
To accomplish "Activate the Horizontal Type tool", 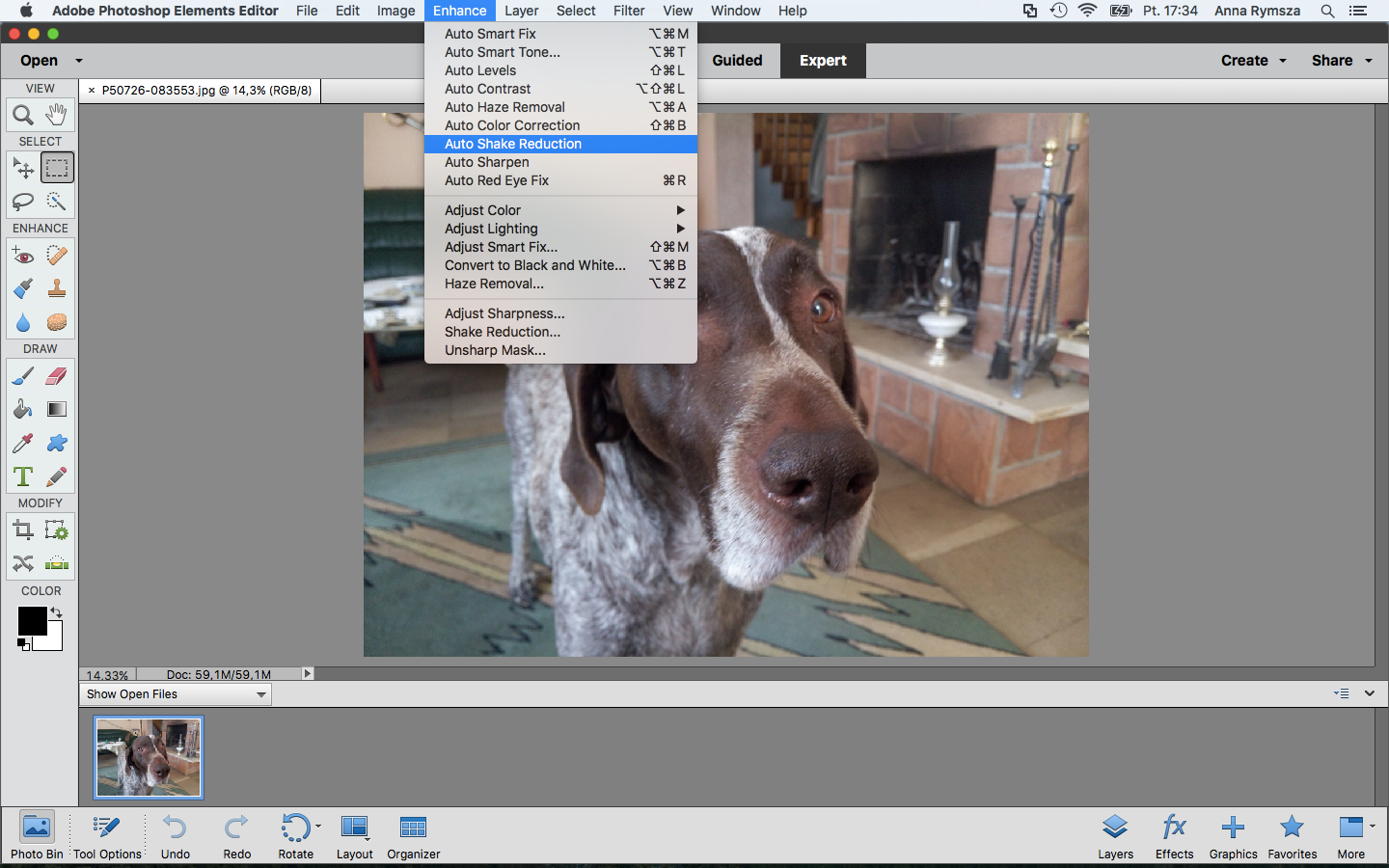I will [23, 476].
